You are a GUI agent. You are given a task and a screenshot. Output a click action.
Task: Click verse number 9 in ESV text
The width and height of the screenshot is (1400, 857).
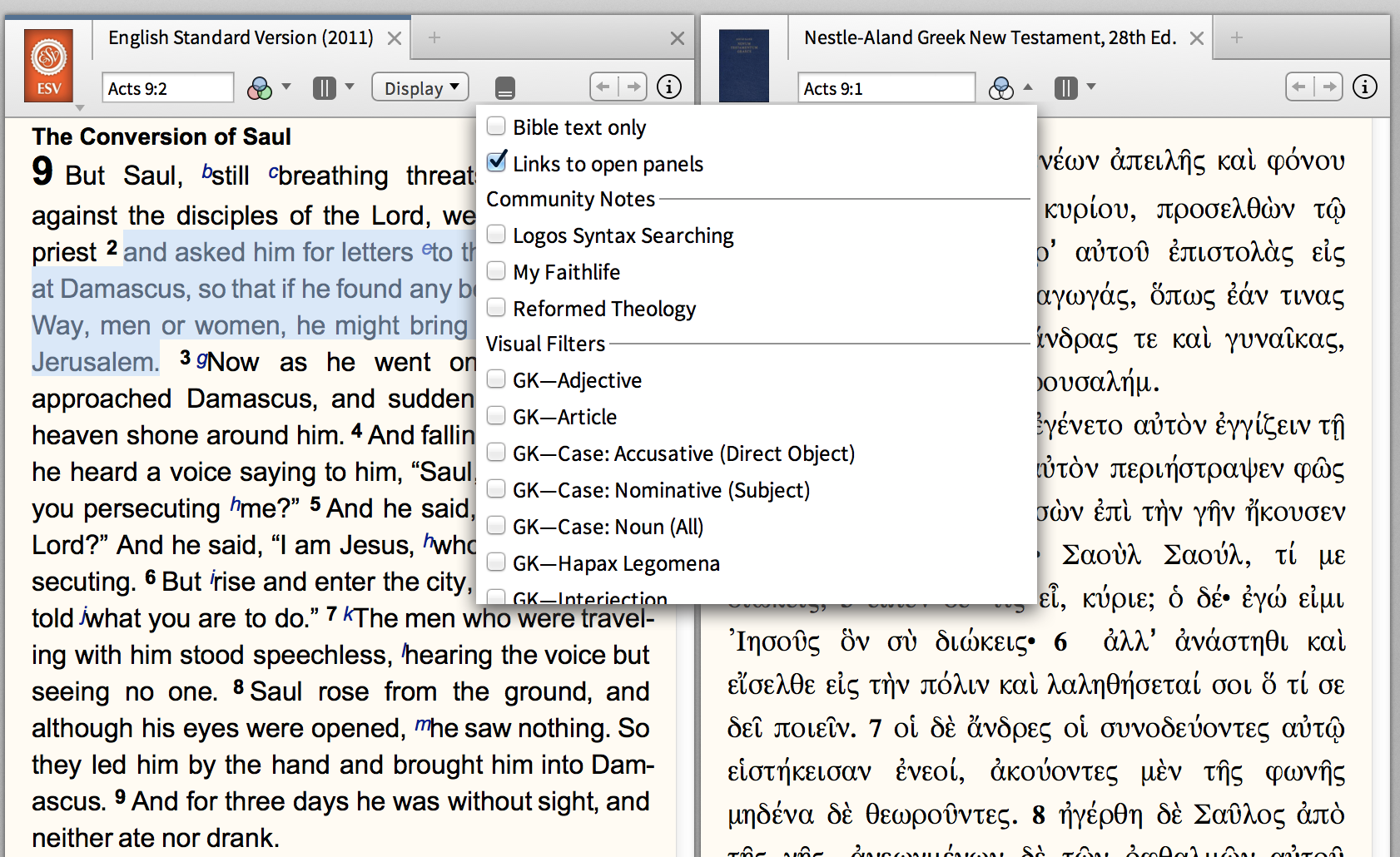121,796
